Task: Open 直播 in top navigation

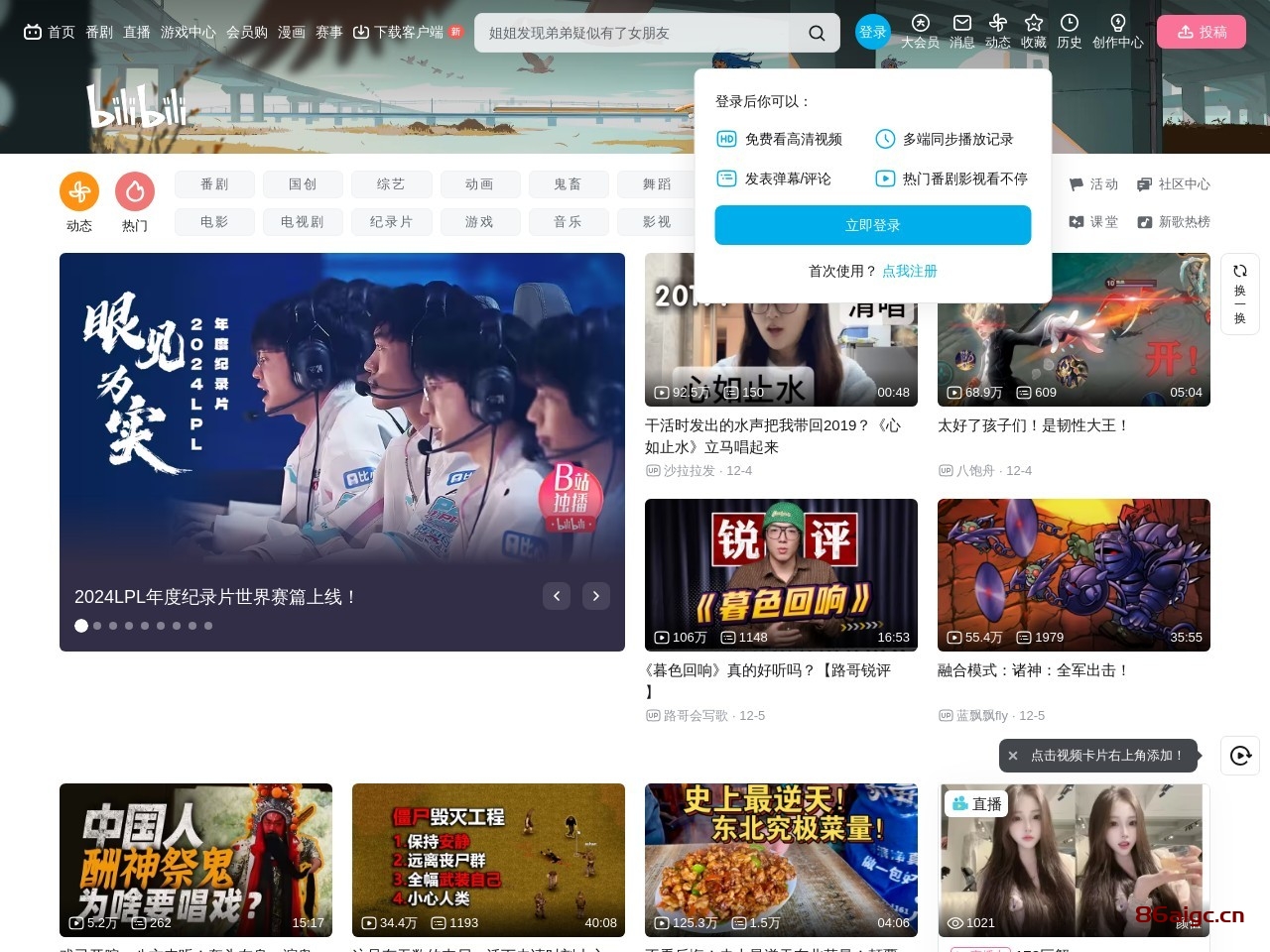Action: pyautogui.click(x=137, y=32)
